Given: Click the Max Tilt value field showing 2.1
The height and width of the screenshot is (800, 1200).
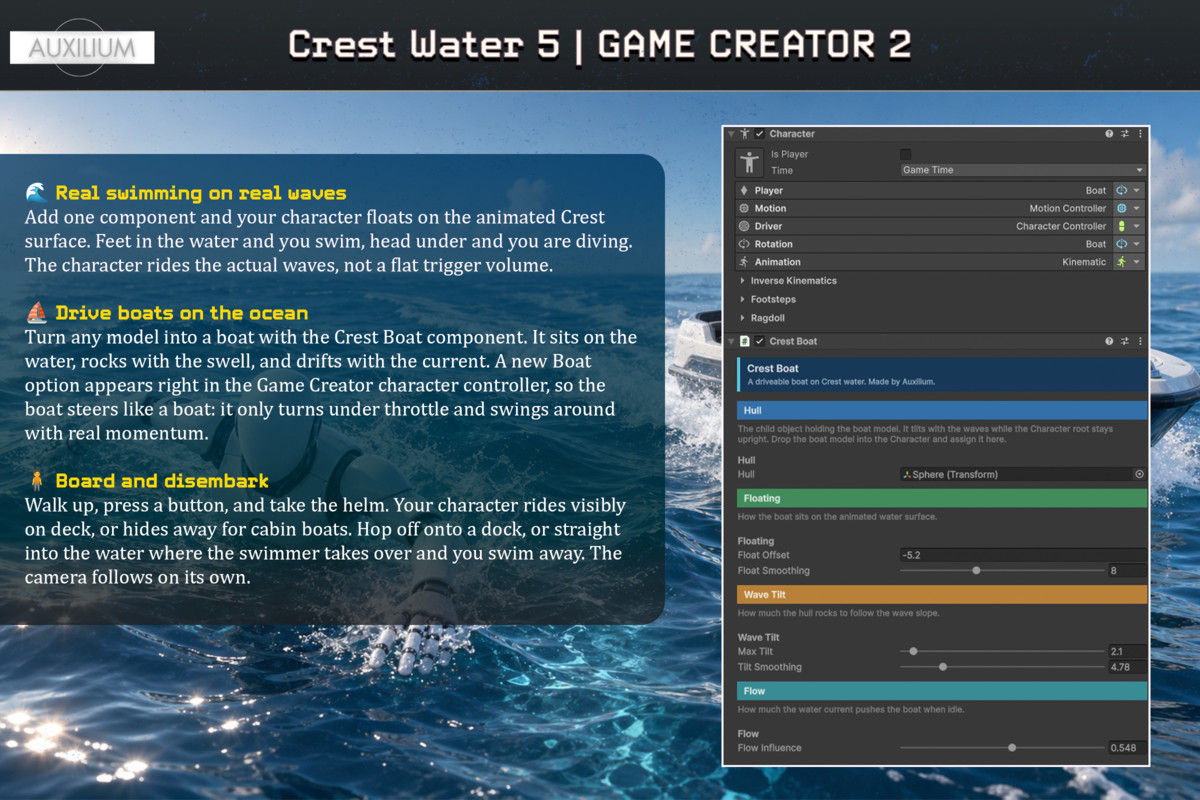Looking at the screenshot, I should coord(1127,652).
